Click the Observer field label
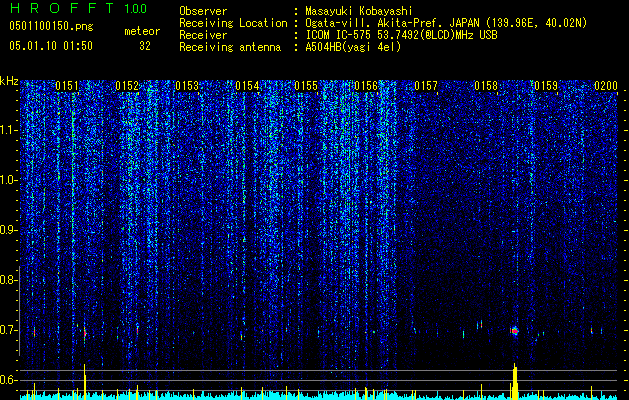The image size is (629, 400). (203, 11)
